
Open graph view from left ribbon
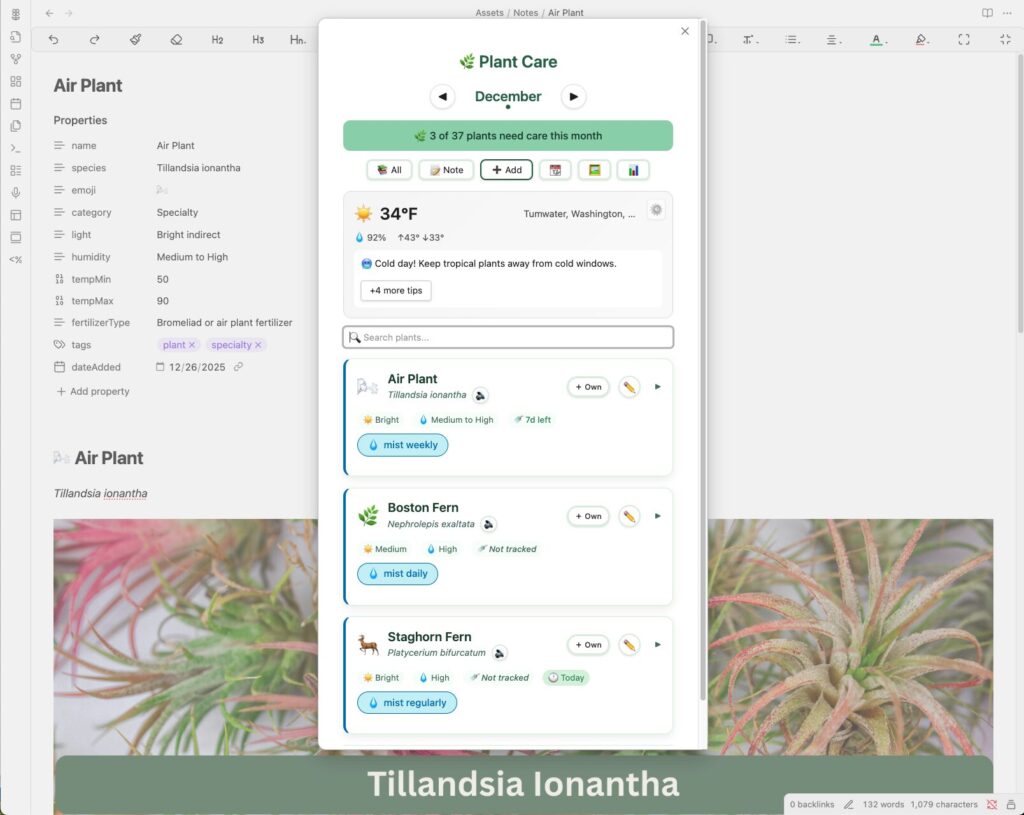click(x=15, y=59)
